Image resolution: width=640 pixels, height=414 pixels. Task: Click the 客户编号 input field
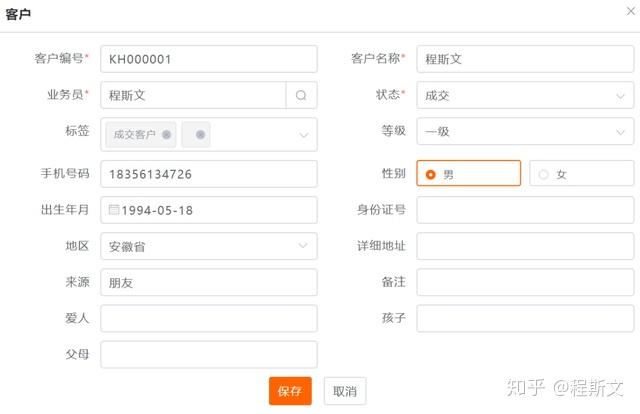[x=209, y=59]
